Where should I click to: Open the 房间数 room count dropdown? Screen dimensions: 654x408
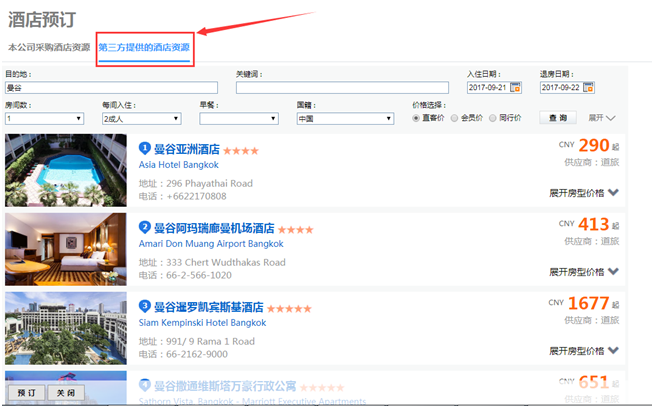[x=45, y=119]
